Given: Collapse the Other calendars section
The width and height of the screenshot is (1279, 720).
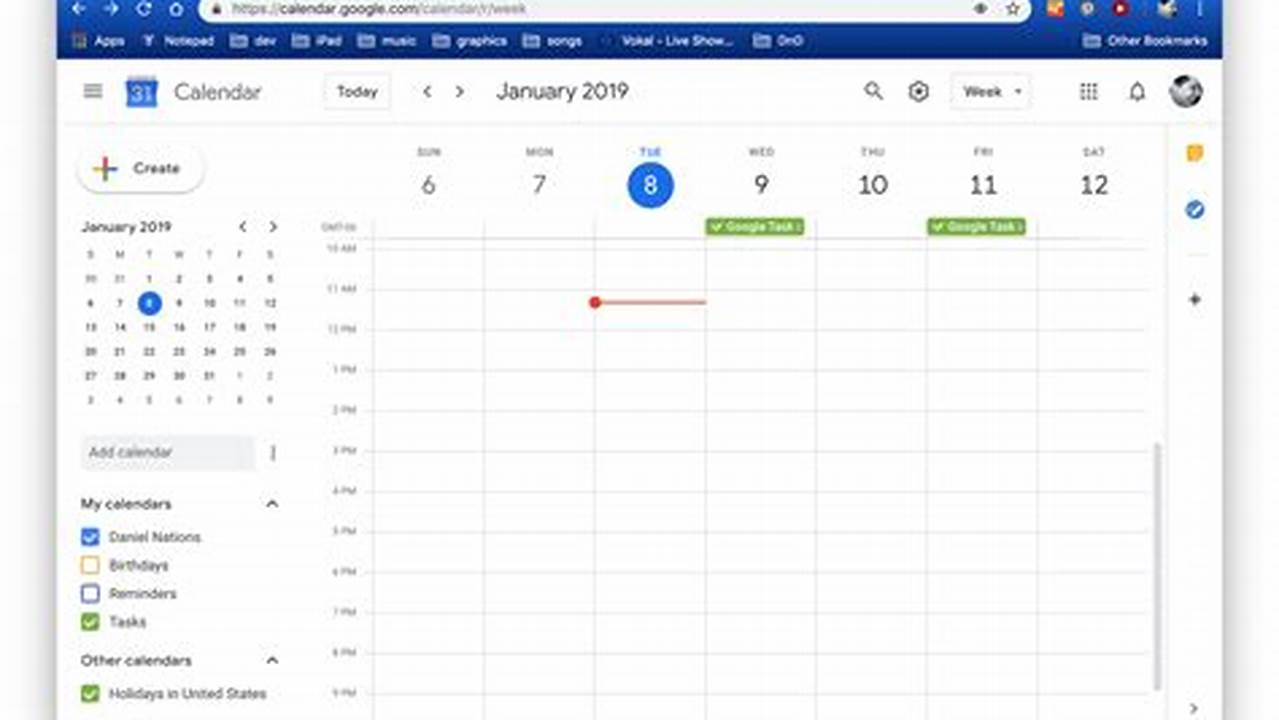Looking at the screenshot, I should [271, 660].
